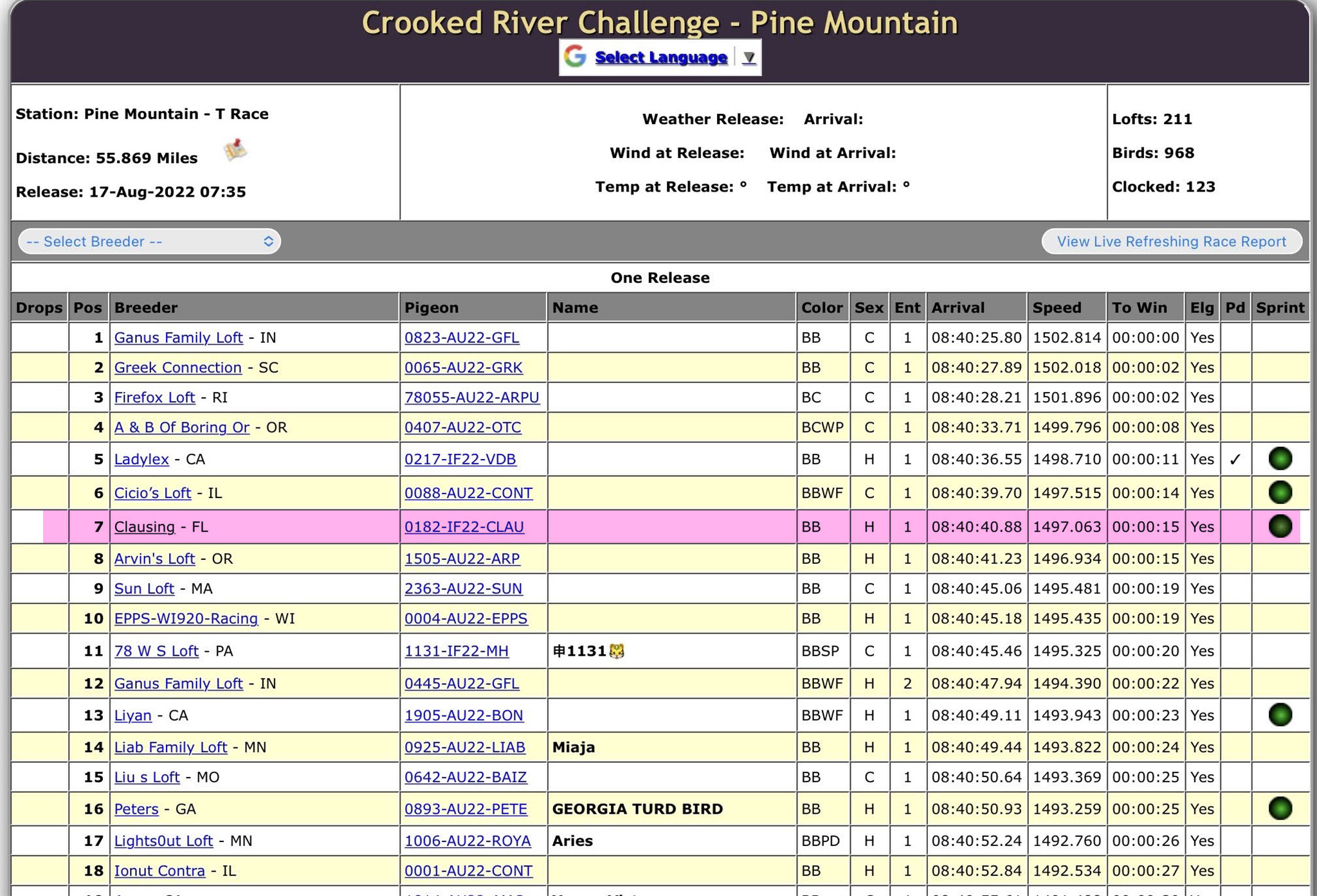
Task: Open Lights0ut Loft breeder link
Action: 163,841
